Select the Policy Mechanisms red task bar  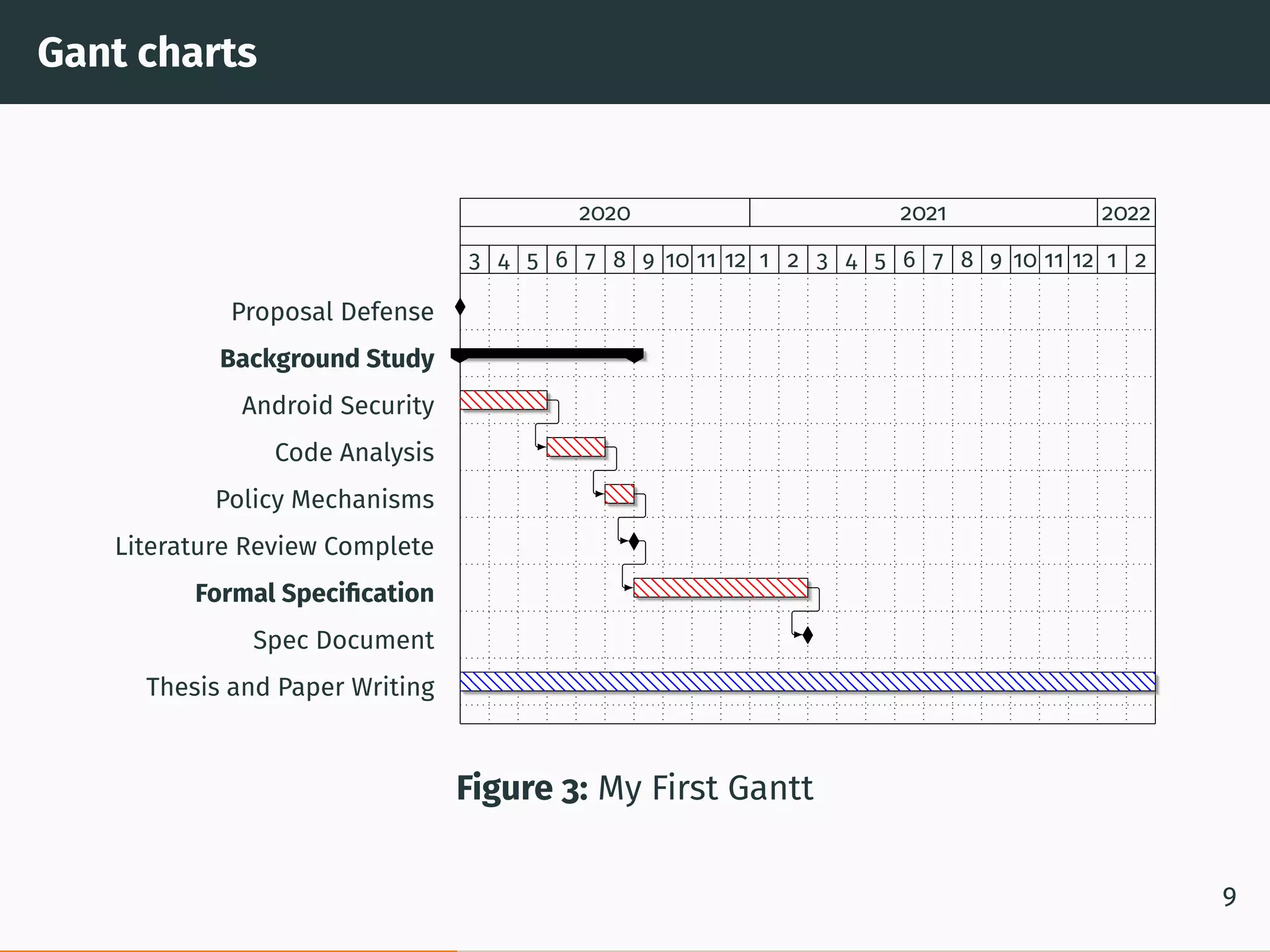click(x=619, y=494)
